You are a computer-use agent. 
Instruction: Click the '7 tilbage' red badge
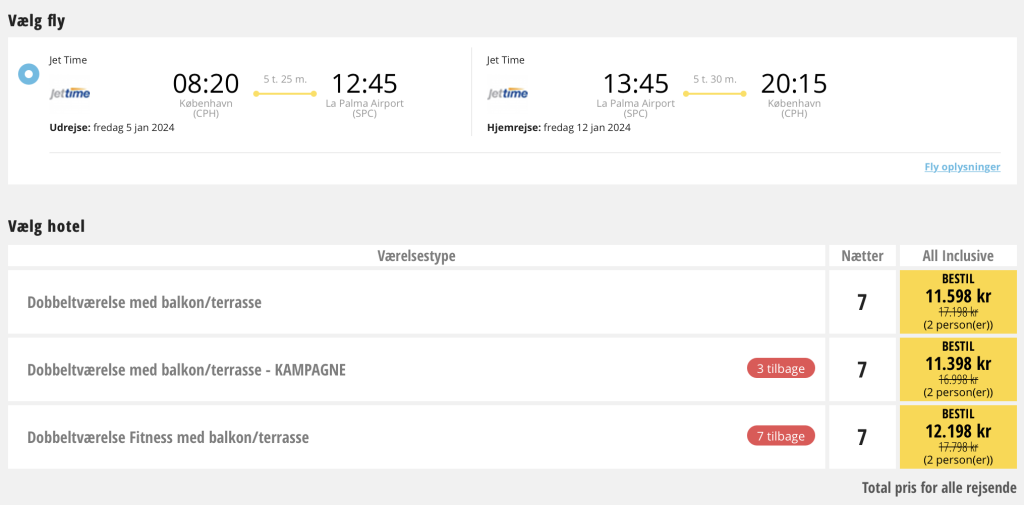(780, 436)
